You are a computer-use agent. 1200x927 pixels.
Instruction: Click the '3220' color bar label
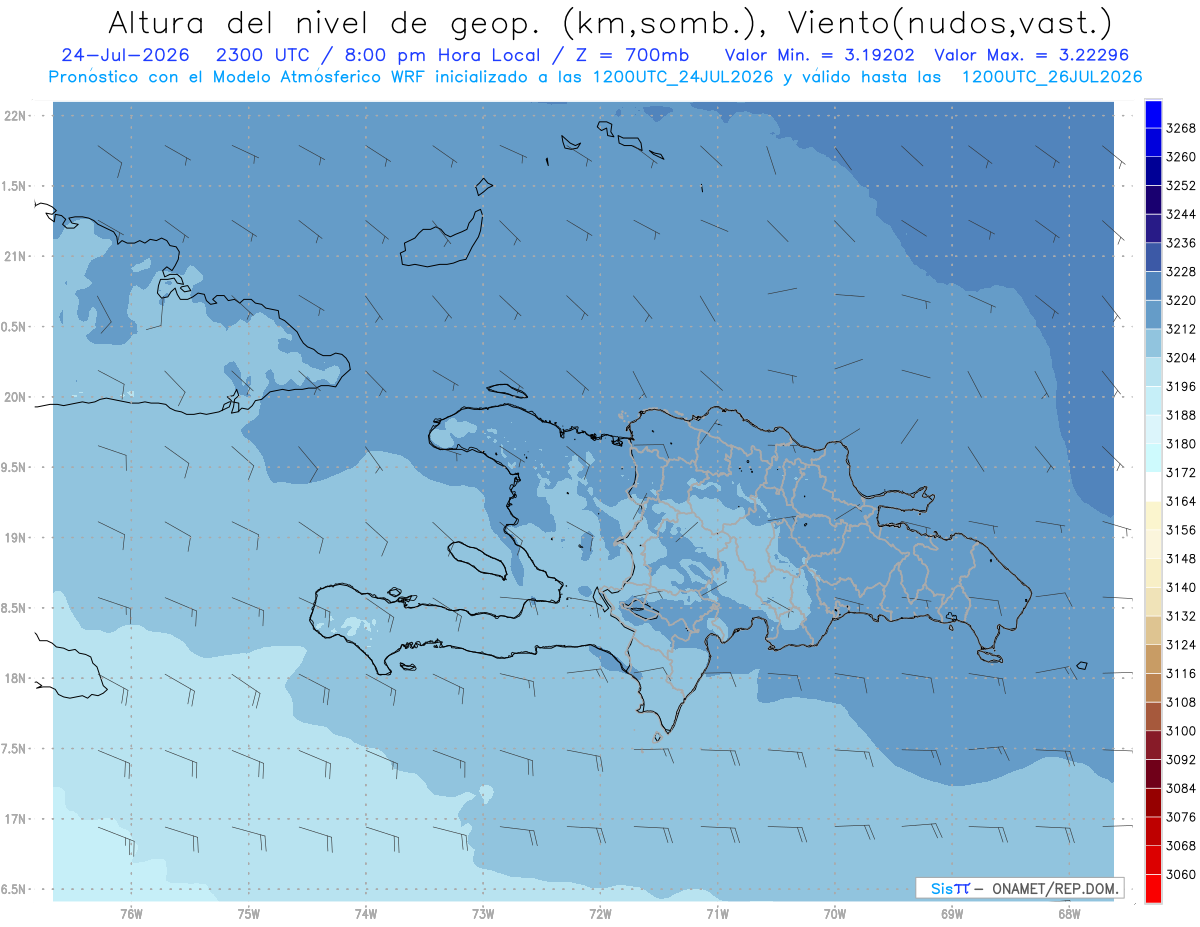pos(1181,300)
